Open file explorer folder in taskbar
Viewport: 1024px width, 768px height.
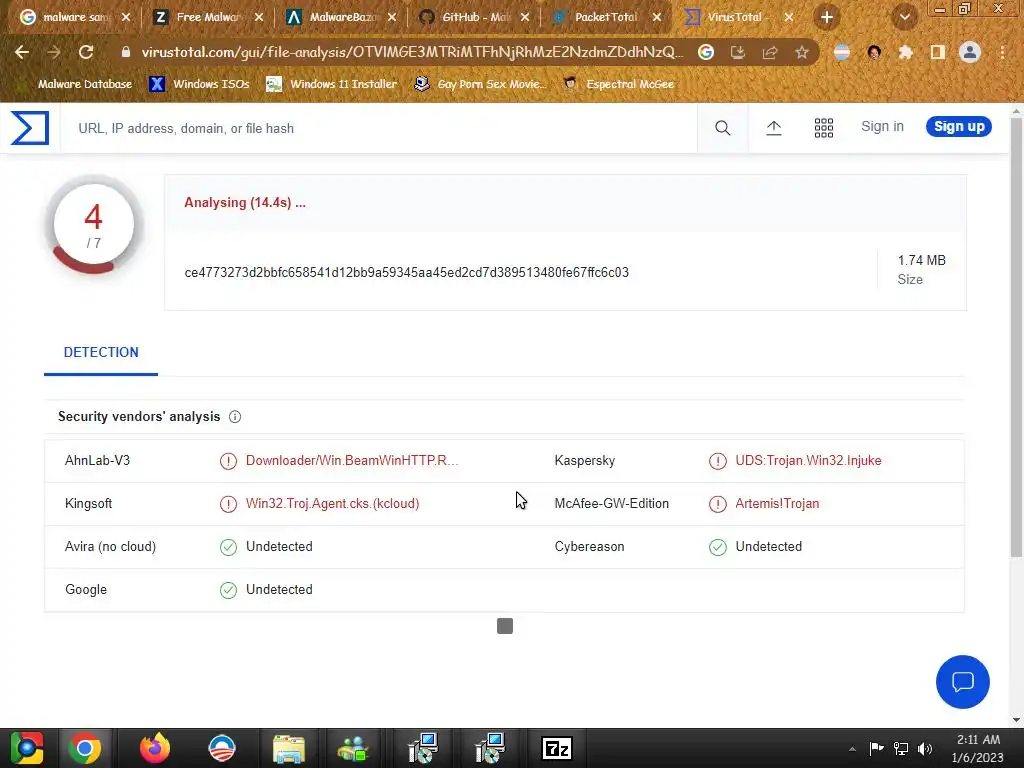tap(289, 748)
